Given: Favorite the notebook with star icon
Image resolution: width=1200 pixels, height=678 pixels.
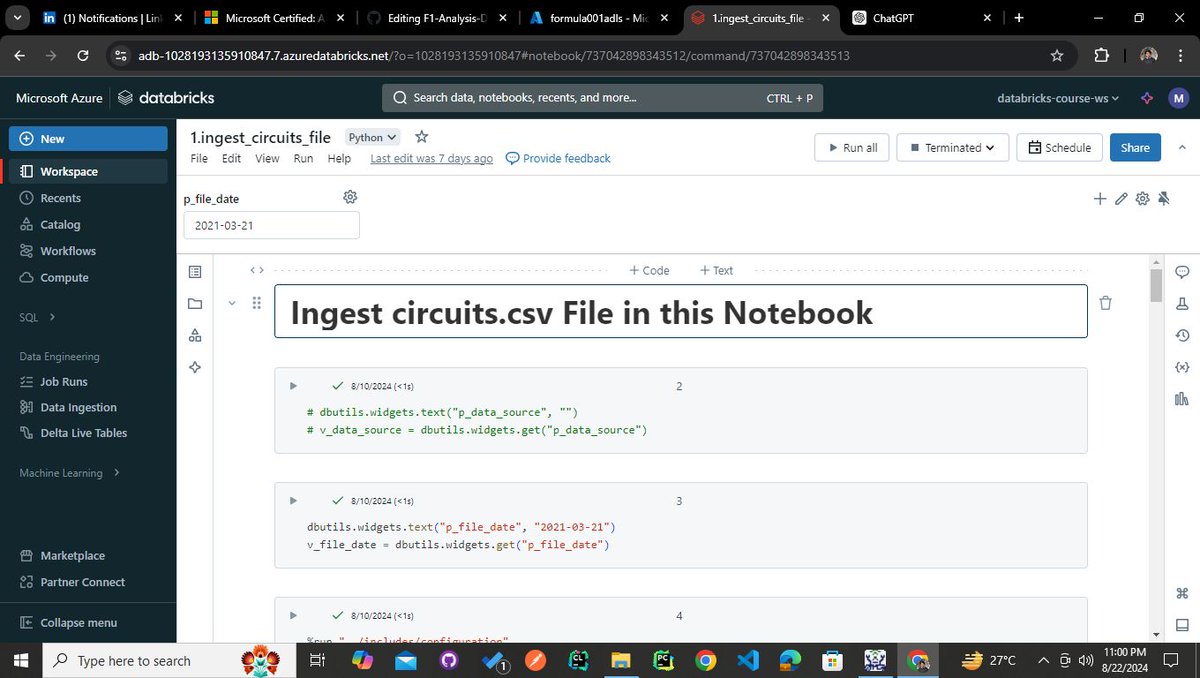Looking at the screenshot, I should point(421,137).
